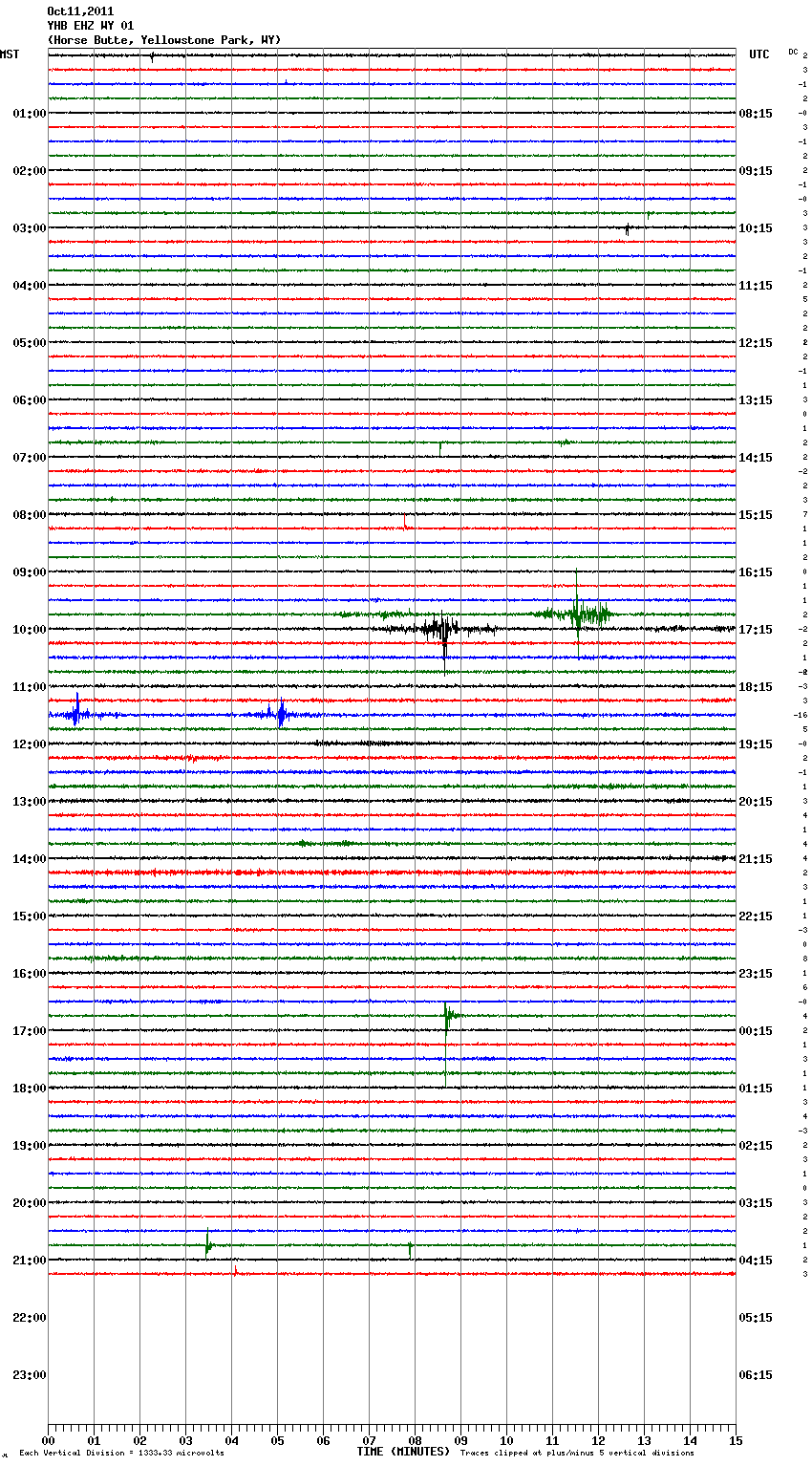Image resolution: width=812 pixels, height=1466 pixels.
Task: Click the 15:15 UTC time label
Action: (756, 515)
